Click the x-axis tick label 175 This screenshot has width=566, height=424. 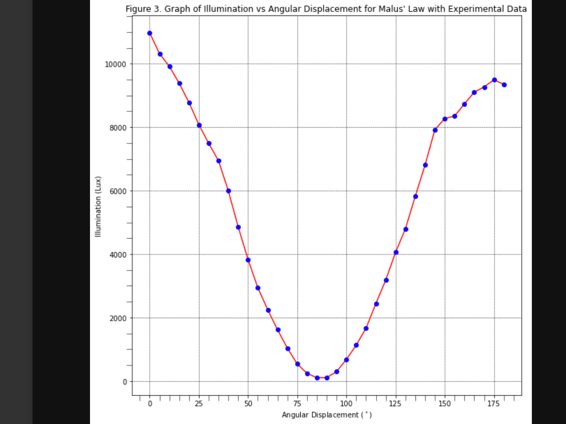pos(494,404)
